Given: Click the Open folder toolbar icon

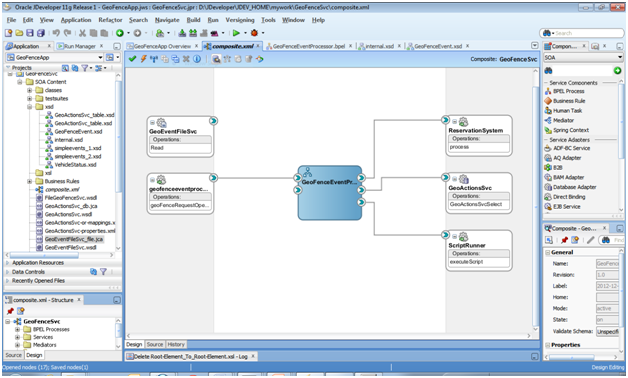Looking at the screenshot, I should (x=19, y=33).
